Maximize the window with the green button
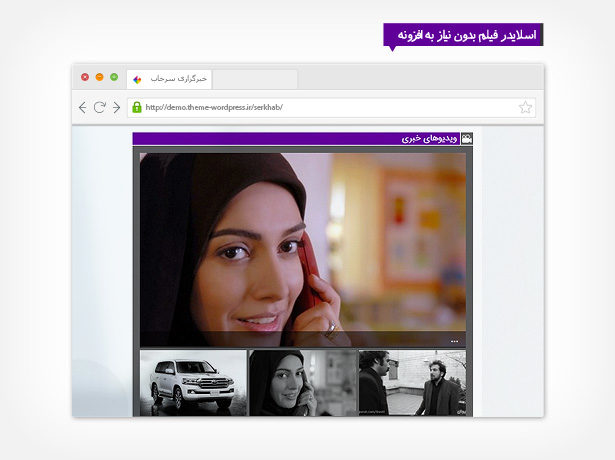The image size is (615, 460). click(x=114, y=77)
